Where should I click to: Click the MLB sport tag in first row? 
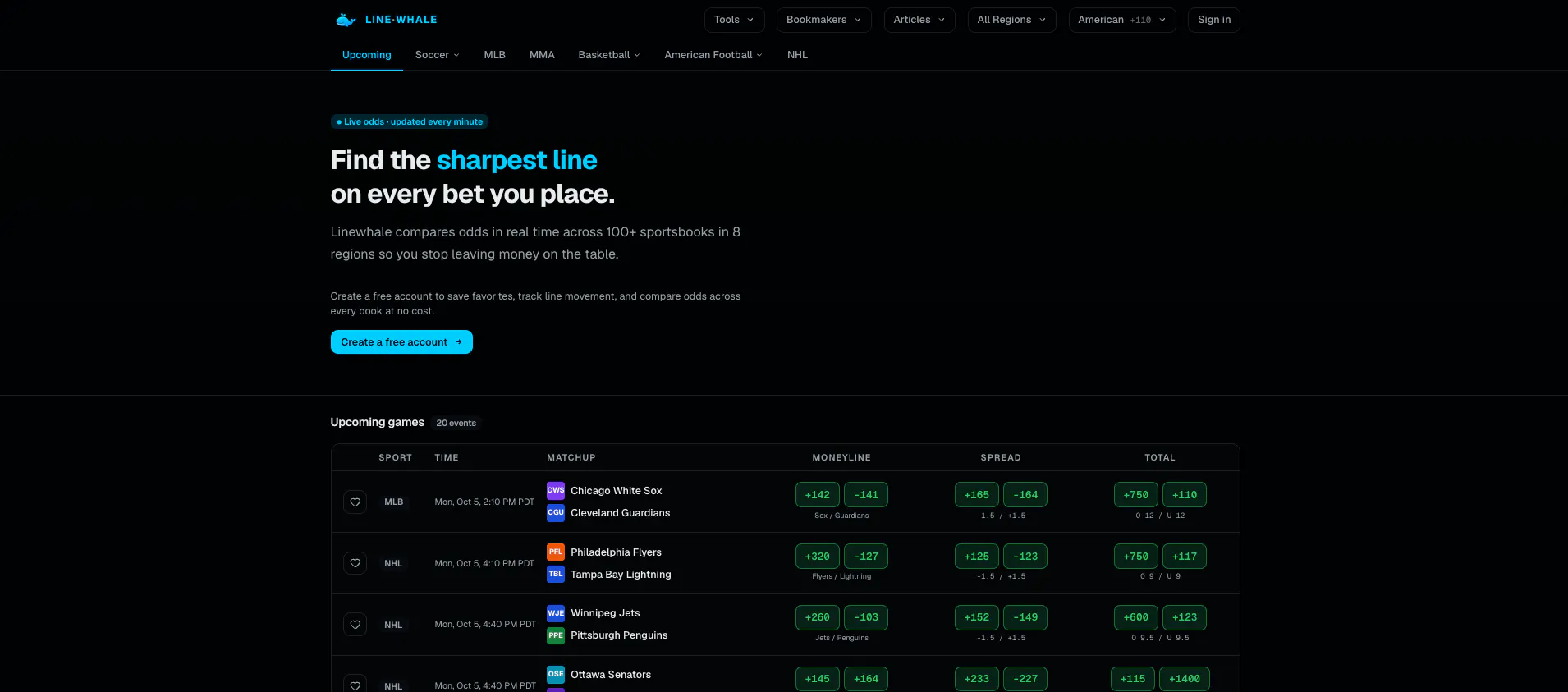click(x=394, y=502)
